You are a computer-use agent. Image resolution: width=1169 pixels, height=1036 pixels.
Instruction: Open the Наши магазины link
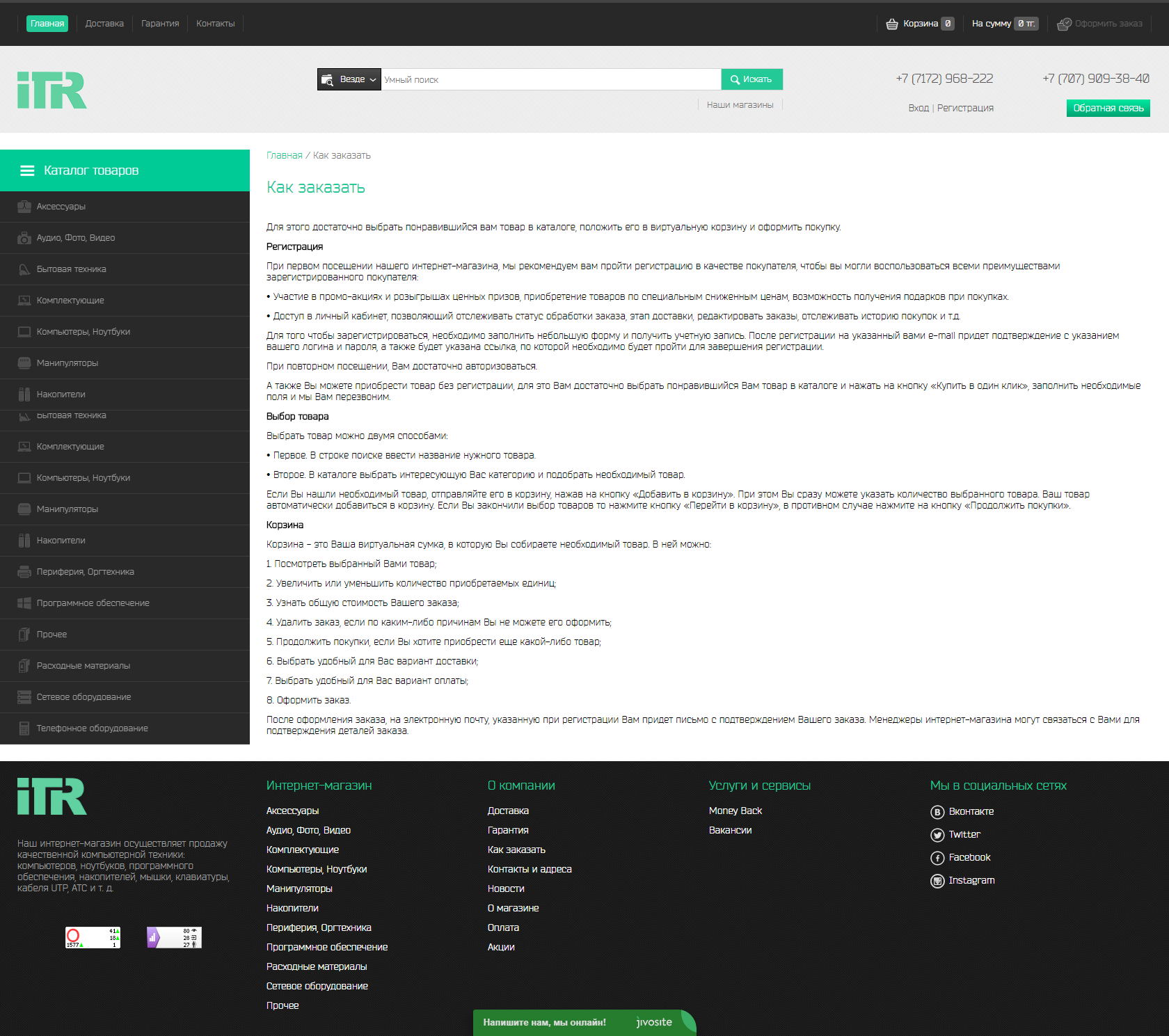click(740, 105)
